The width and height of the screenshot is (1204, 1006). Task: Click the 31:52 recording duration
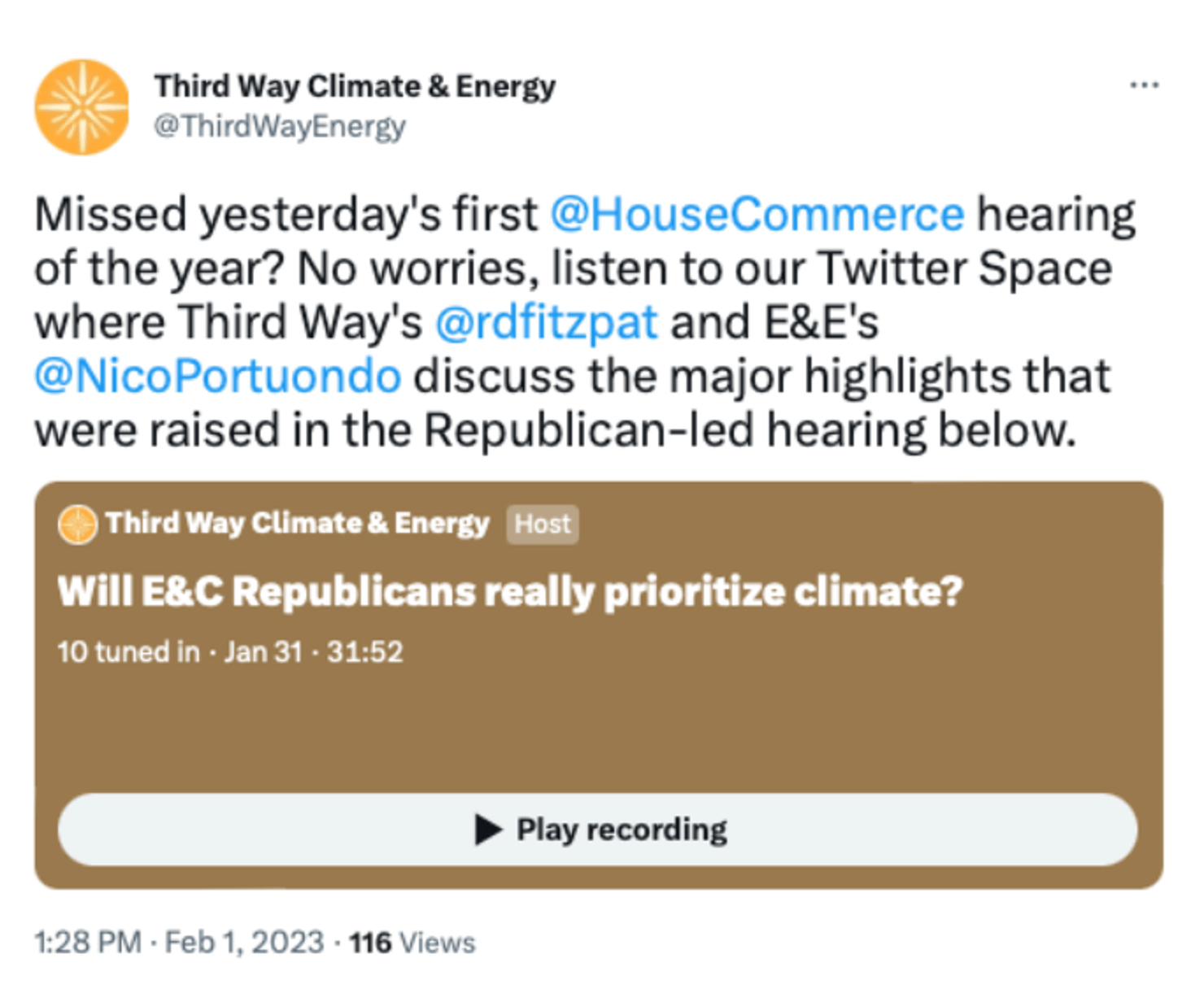click(x=364, y=652)
